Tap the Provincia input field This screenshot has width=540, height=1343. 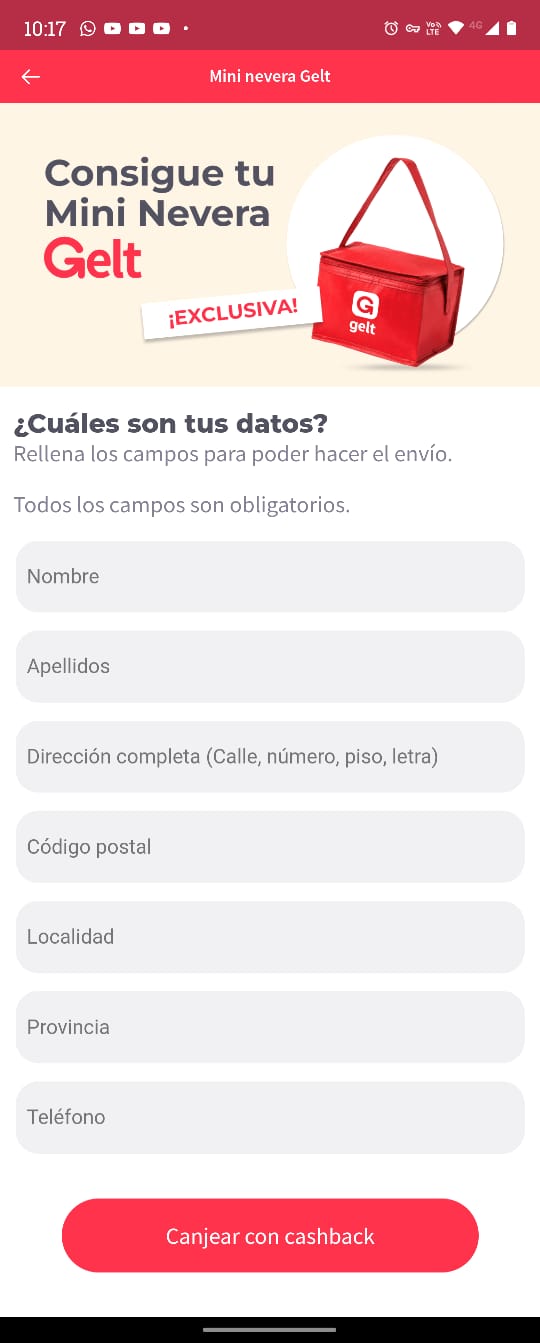tap(270, 1027)
